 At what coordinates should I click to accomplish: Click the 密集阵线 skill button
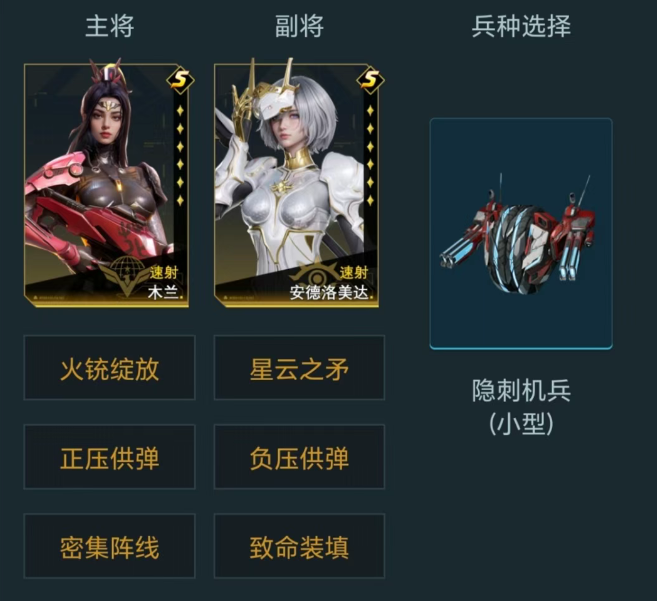pos(109,546)
